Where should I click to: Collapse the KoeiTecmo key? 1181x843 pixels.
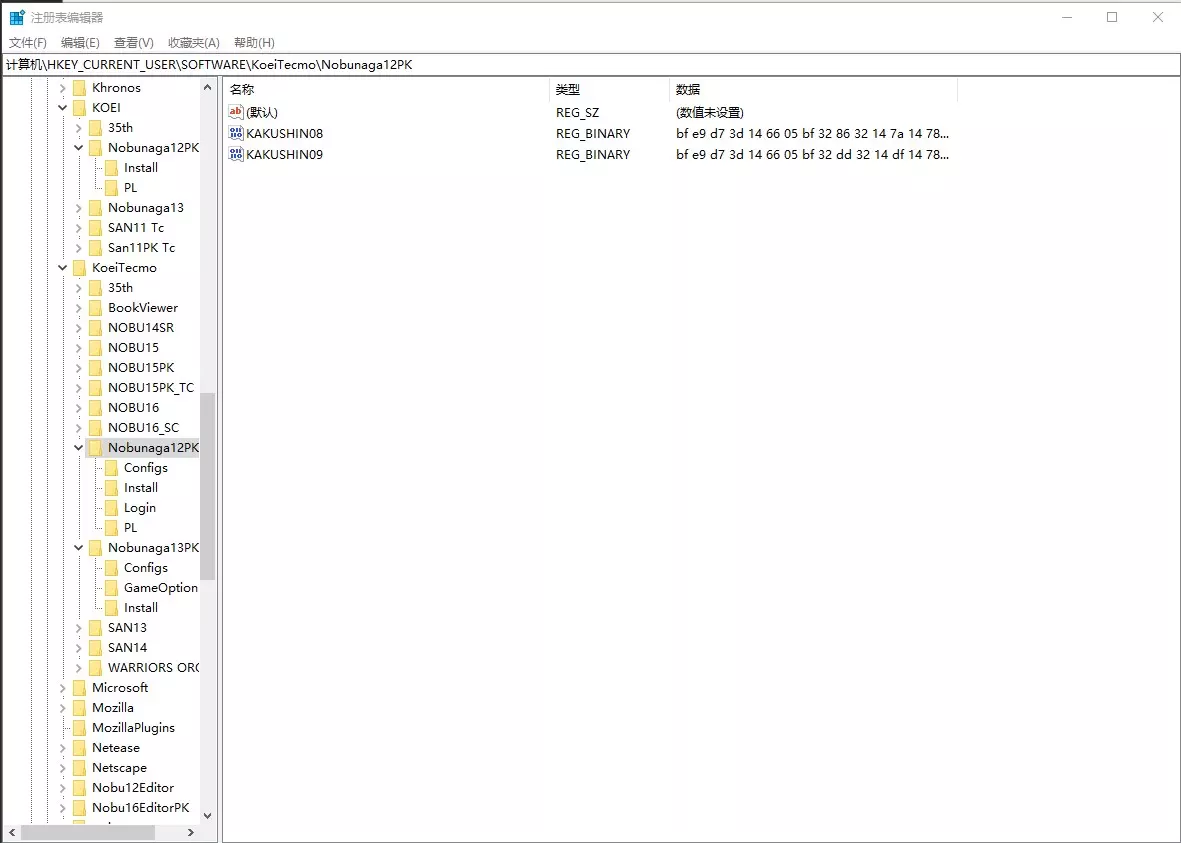click(x=63, y=267)
